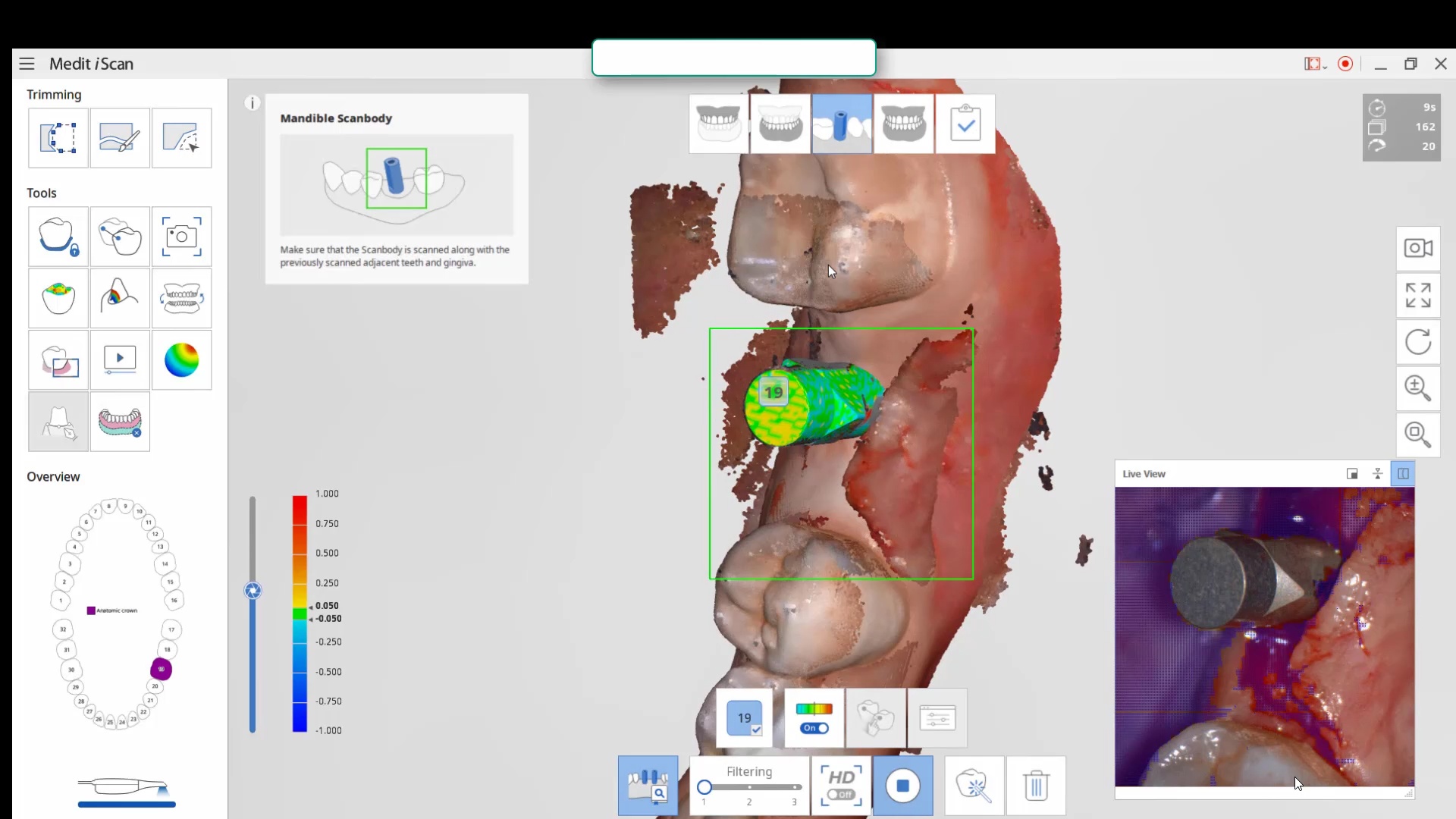Image resolution: width=1456 pixels, height=819 pixels.
Task: Open the occlusion analysis tool
Action: (181, 298)
